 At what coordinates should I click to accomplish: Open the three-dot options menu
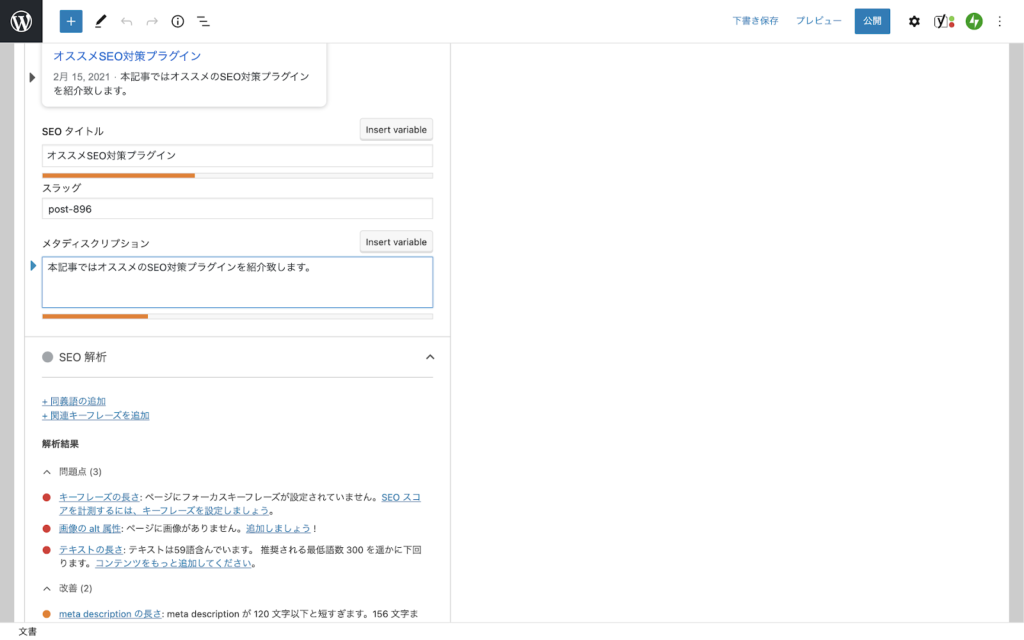1000,21
